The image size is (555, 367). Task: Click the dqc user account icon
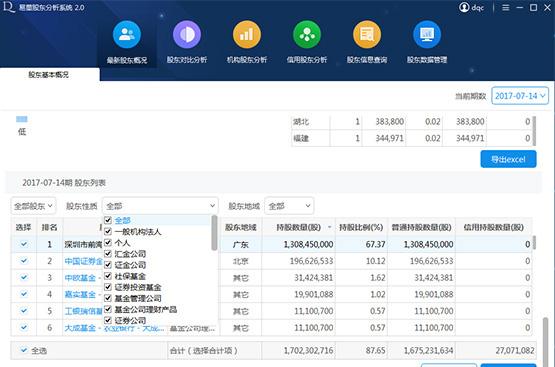click(464, 7)
